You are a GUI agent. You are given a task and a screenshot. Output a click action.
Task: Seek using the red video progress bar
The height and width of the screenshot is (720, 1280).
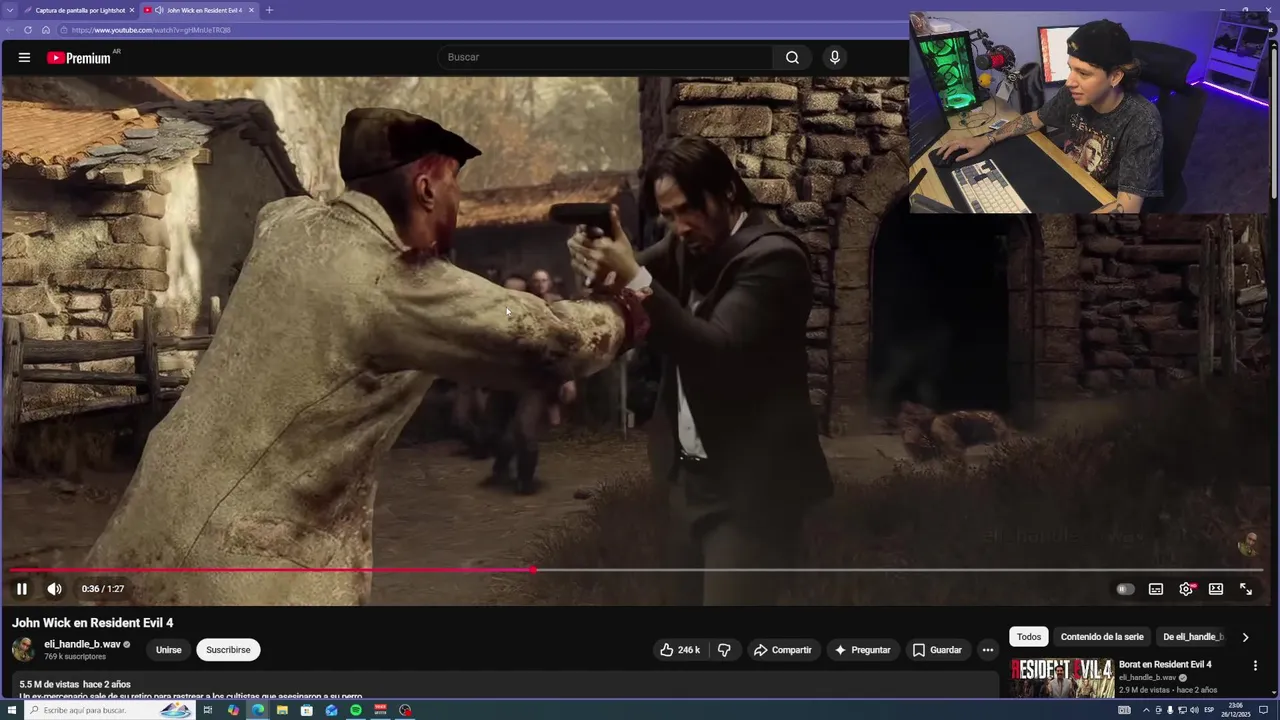pyautogui.click(x=272, y=570)
